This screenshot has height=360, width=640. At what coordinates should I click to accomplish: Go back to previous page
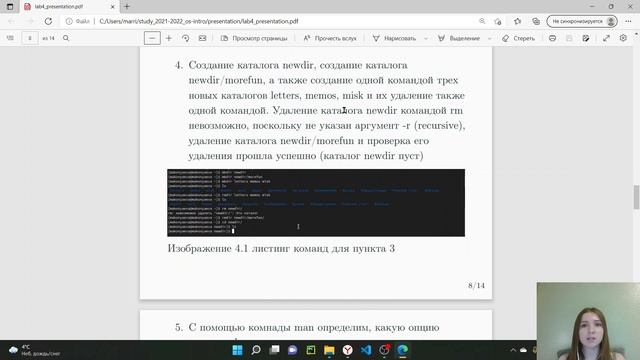[11, 21]
